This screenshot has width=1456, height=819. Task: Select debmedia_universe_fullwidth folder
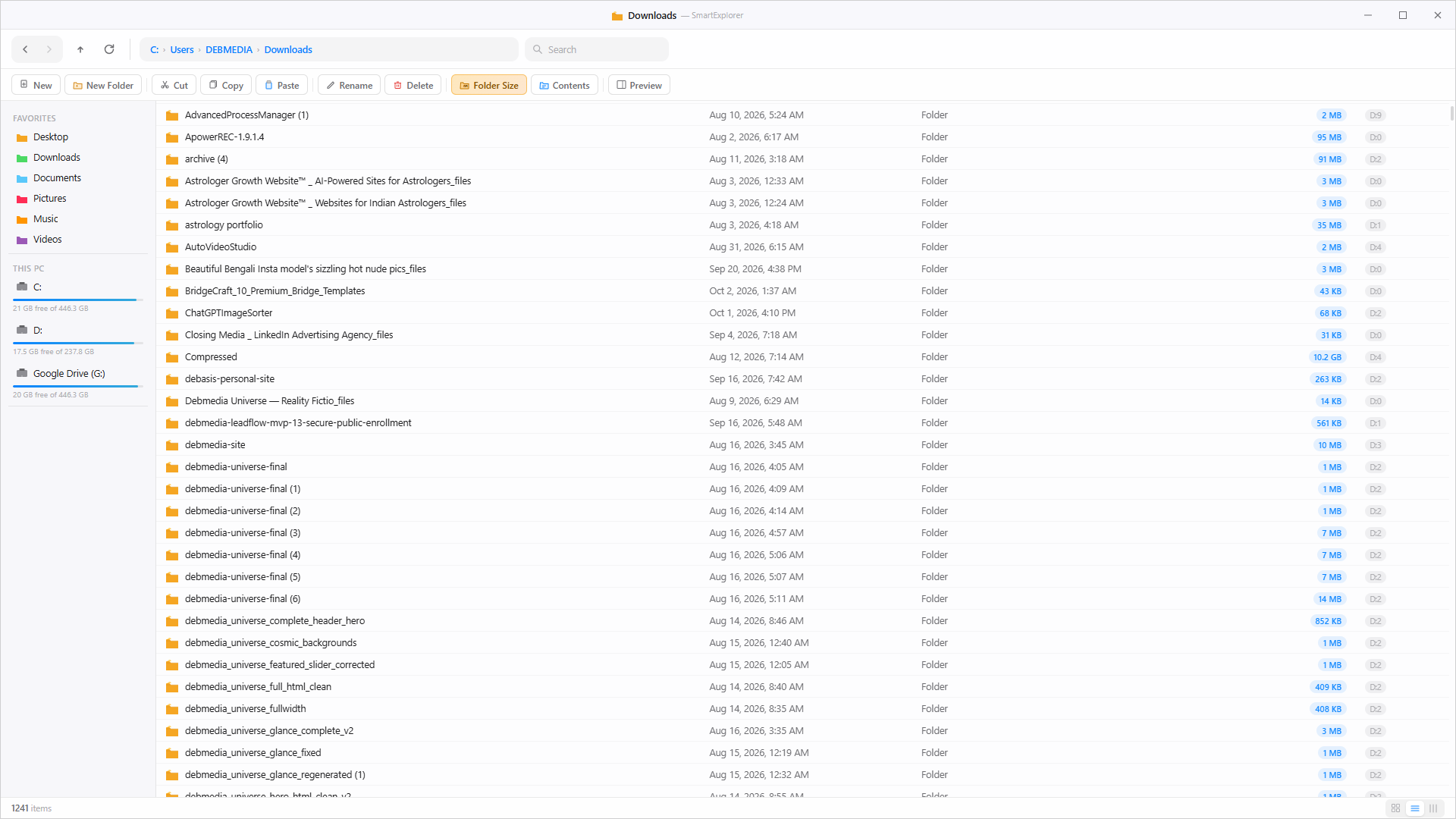804,709
